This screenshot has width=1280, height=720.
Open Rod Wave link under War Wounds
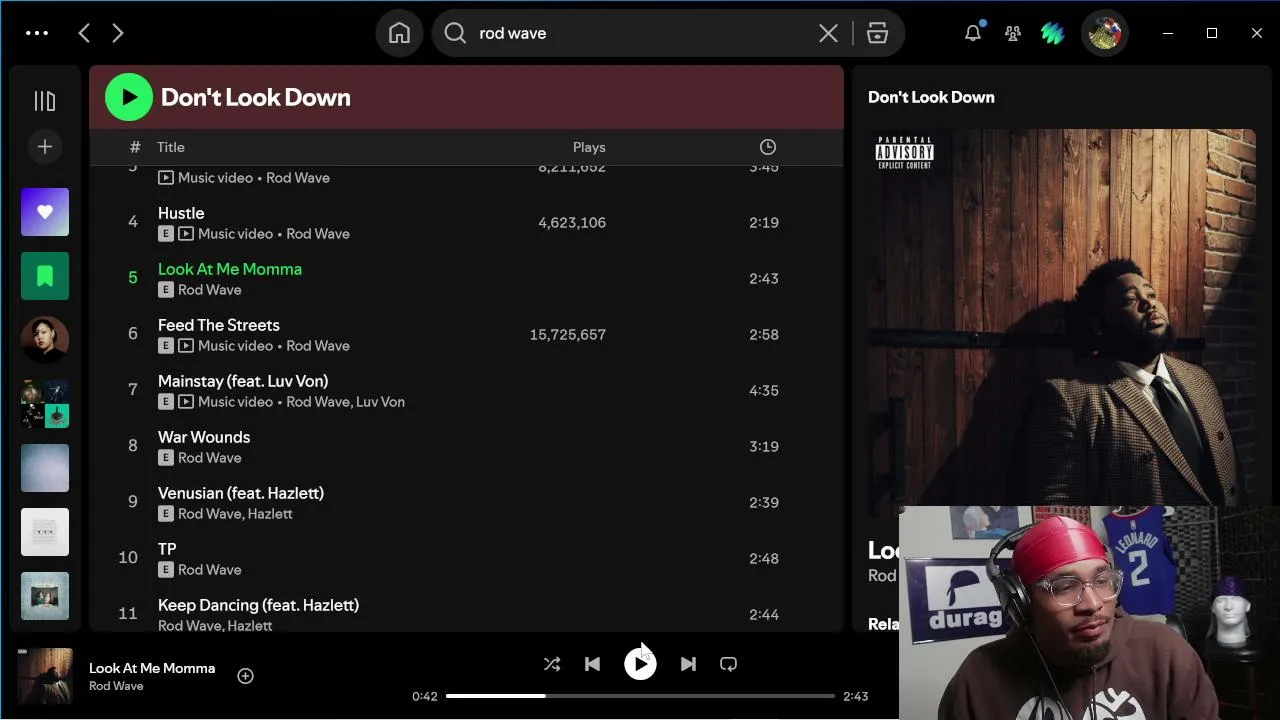(x=210, y=458)
